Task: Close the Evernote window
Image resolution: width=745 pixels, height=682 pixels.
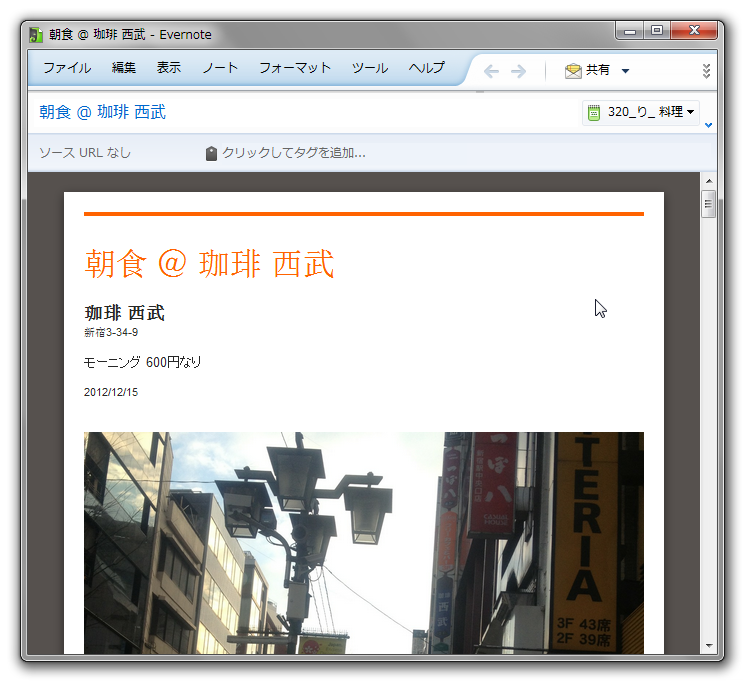Action: (694, 31)
